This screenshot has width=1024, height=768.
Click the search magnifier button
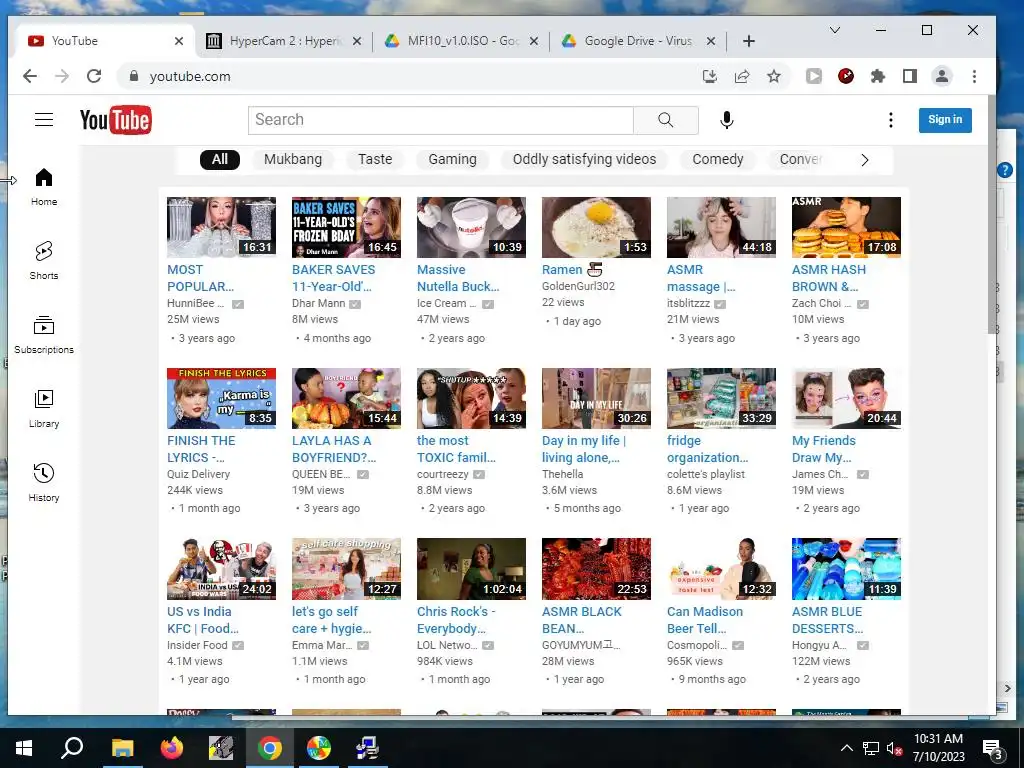(665, 120)
